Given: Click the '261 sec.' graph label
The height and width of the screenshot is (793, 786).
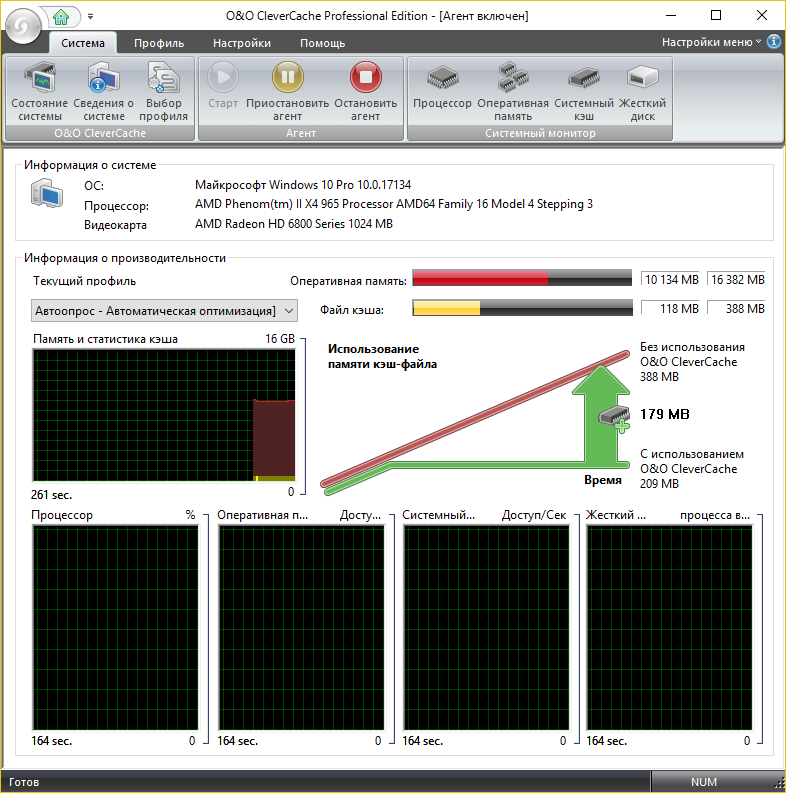Looking at the screenshot, I should [x=52, y=495].
